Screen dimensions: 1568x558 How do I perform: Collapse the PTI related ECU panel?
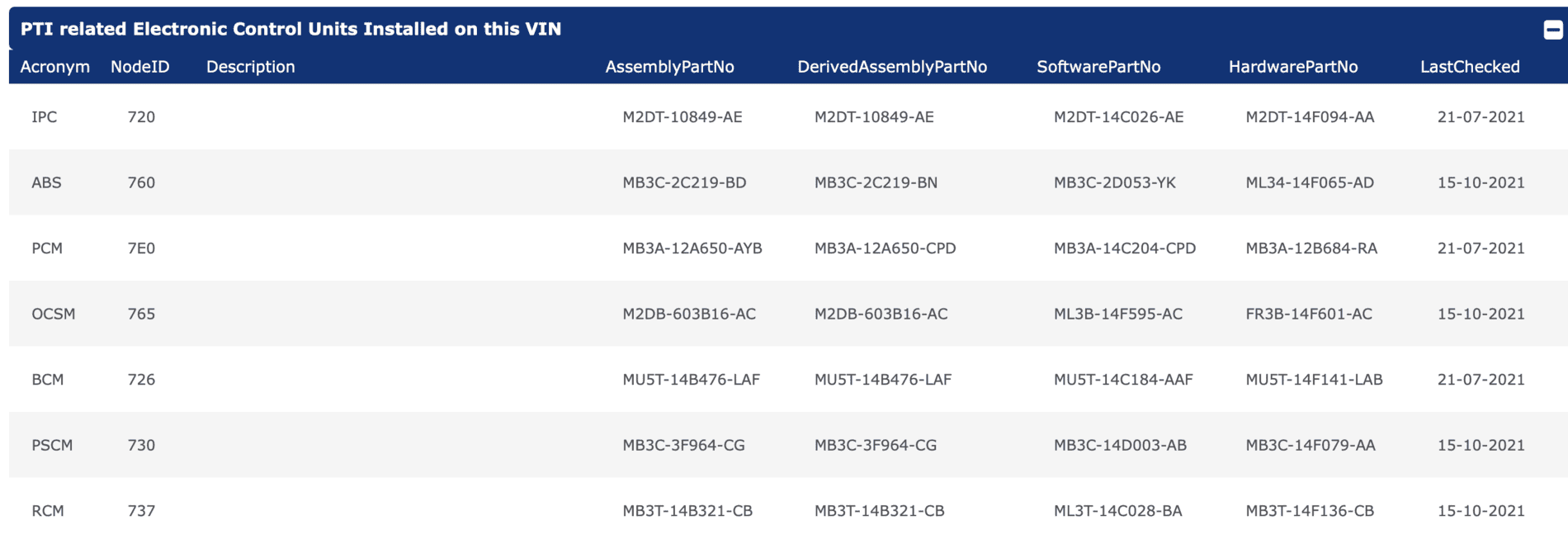pos(1552,30)
